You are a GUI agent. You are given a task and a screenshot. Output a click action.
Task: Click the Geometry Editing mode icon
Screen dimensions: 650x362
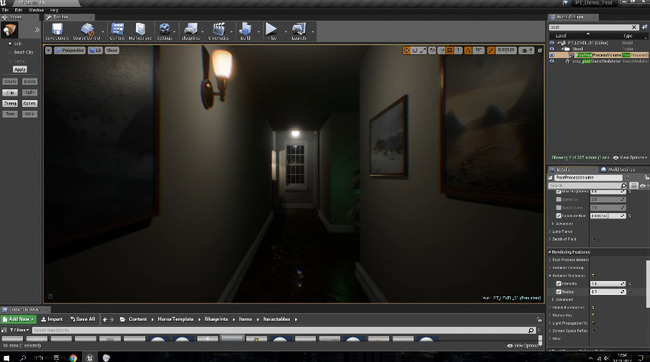tap(9, 30)
